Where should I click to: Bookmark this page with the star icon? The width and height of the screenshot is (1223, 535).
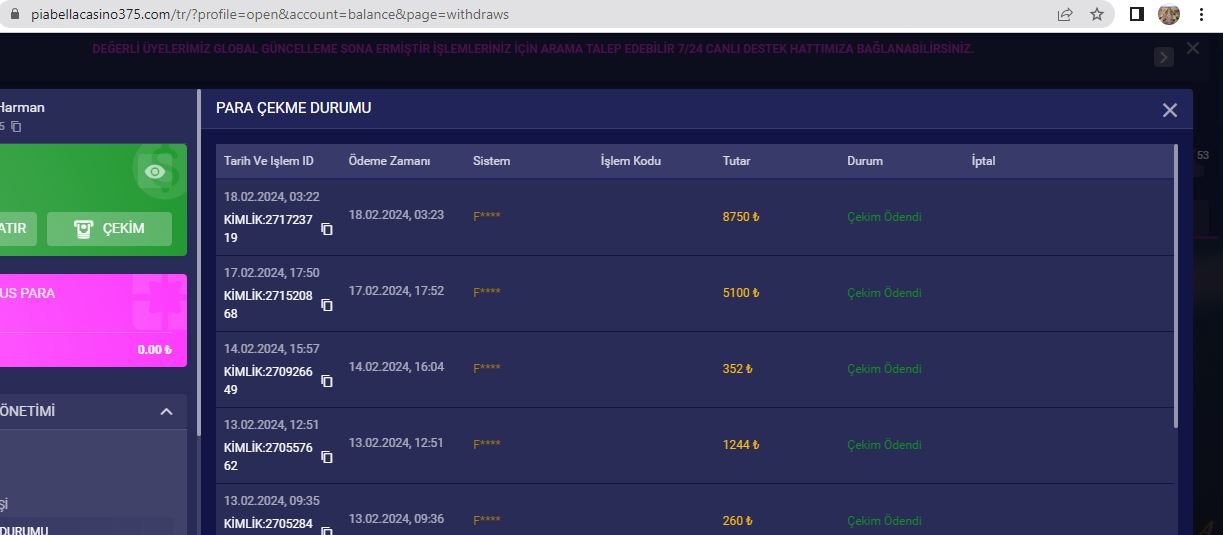tap(1097, 14)
